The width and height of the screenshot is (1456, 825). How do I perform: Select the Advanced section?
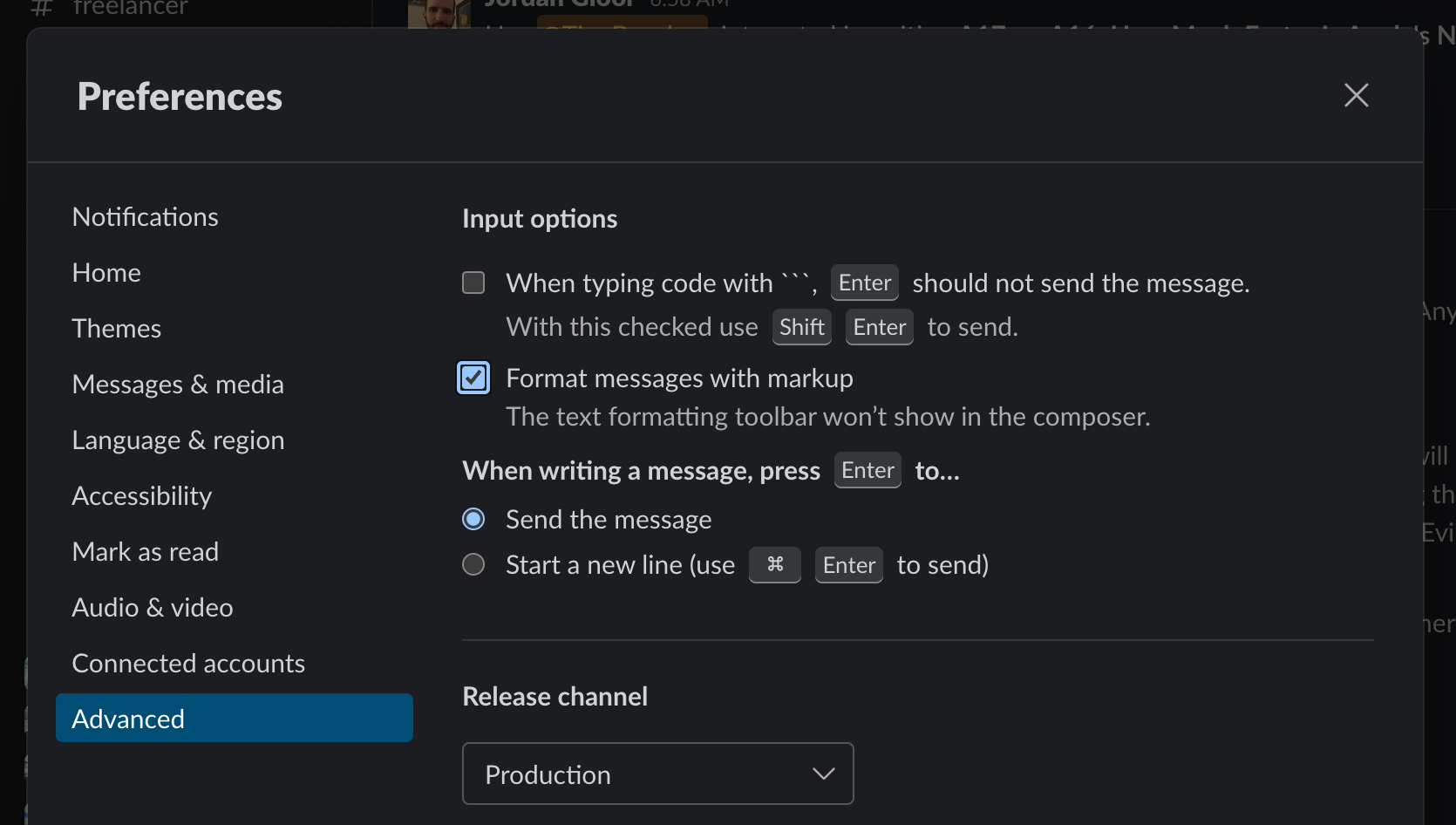point(234,718)
